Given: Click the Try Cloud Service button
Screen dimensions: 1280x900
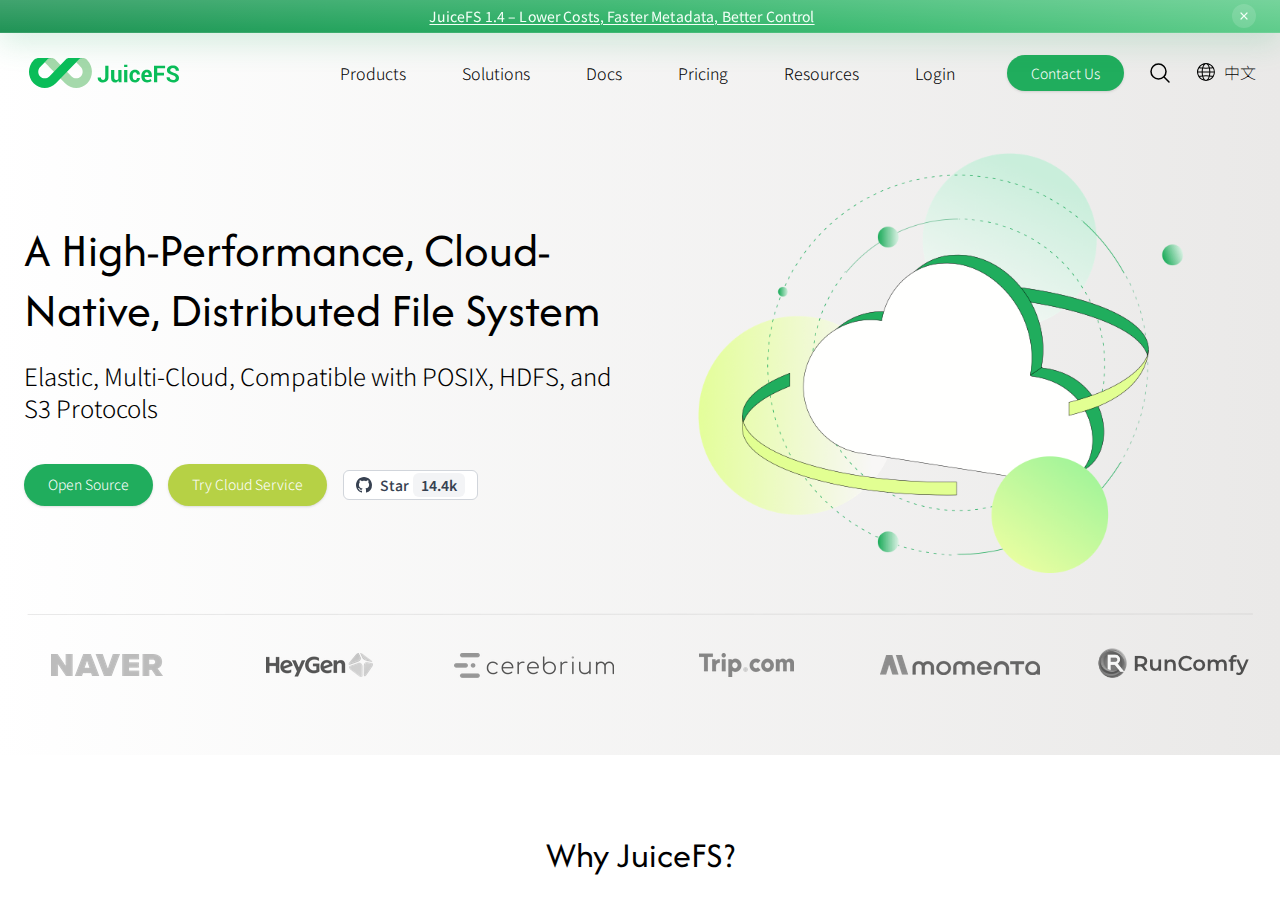Looking at the screenshot, I should coord(247,485).
